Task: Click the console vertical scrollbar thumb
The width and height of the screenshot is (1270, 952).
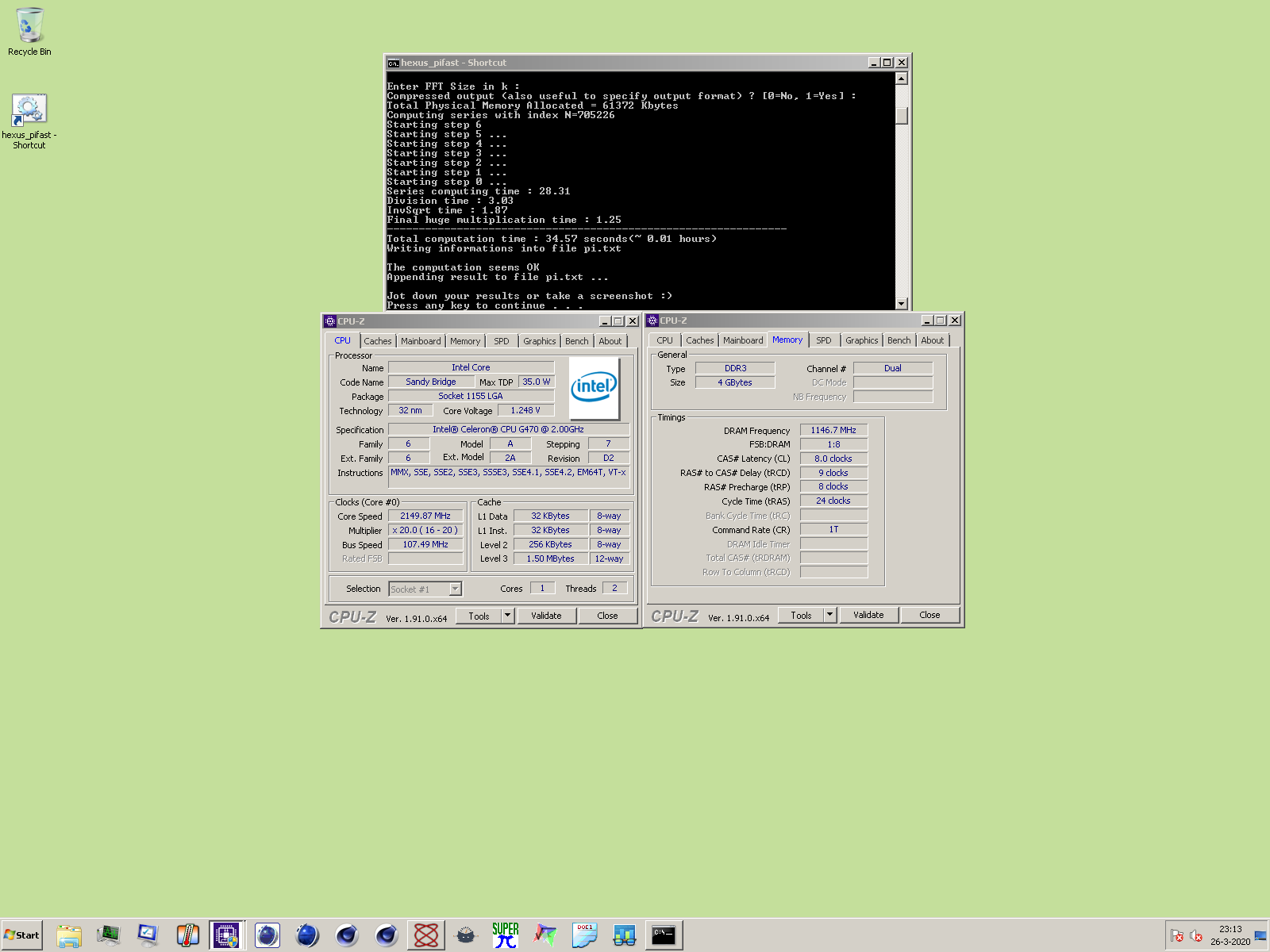Action: coord(902,115)
